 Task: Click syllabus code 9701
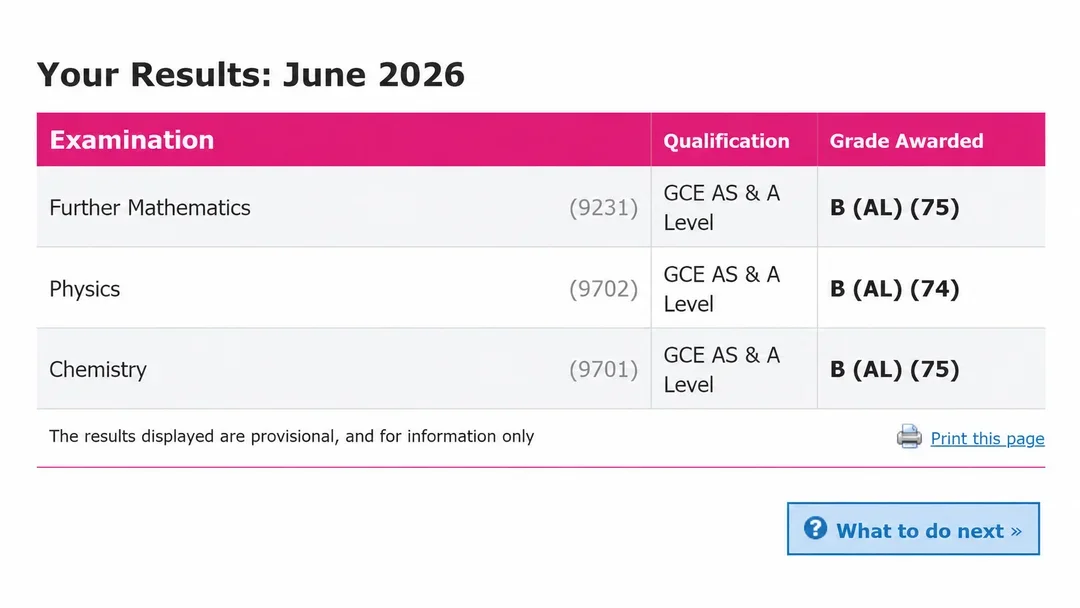603,370
